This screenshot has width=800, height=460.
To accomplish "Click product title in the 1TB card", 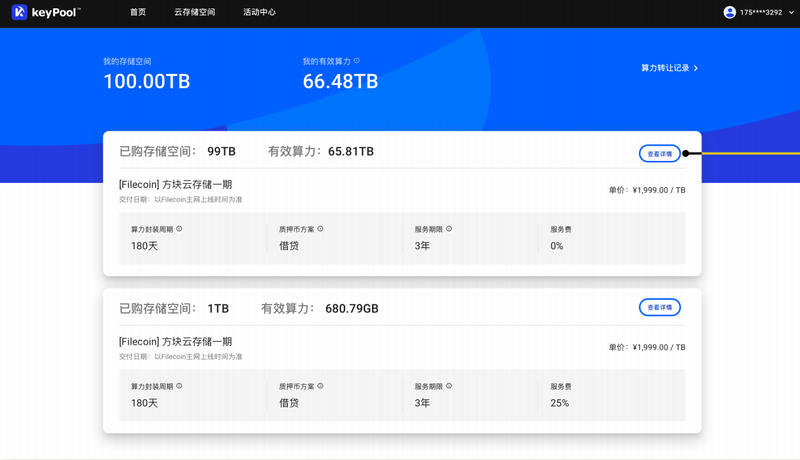I will pyautogui.click(x=176, y=342).
